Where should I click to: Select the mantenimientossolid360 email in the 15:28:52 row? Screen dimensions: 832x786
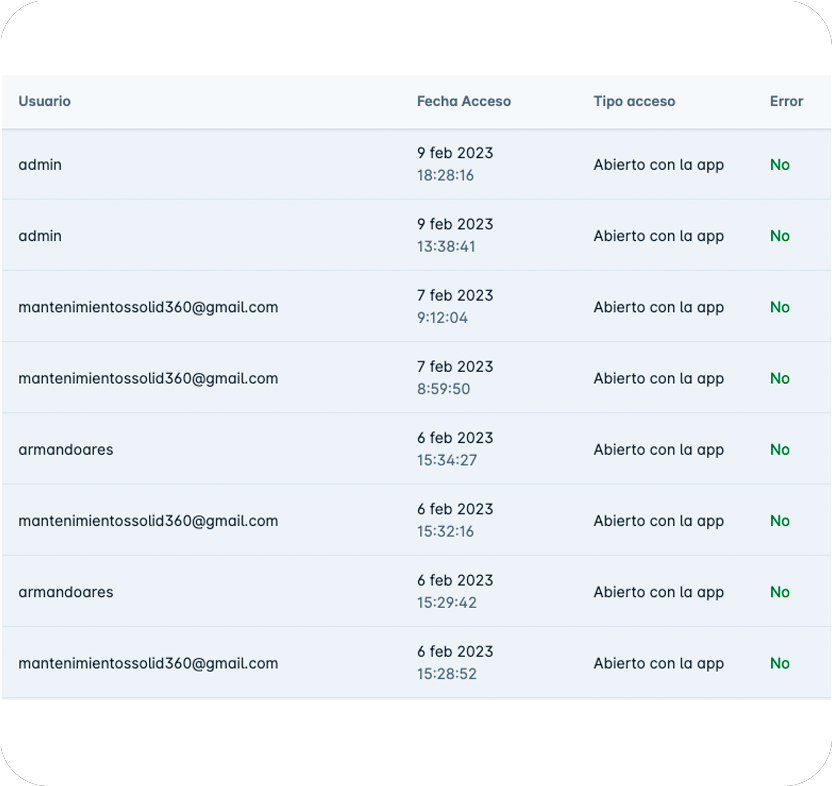[x=148, y=663]
